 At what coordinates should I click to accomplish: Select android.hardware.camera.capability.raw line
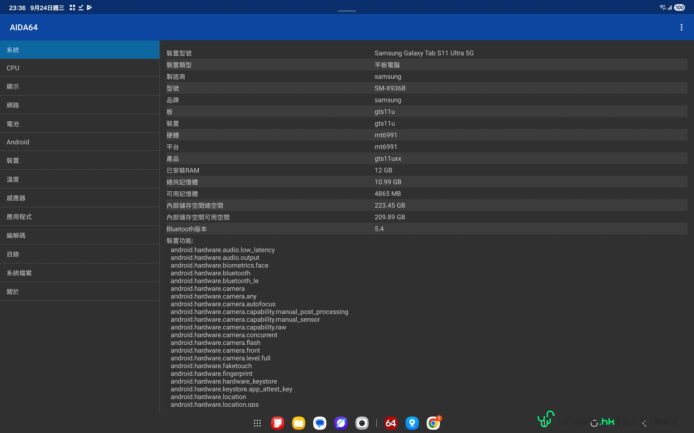point(228,327)
